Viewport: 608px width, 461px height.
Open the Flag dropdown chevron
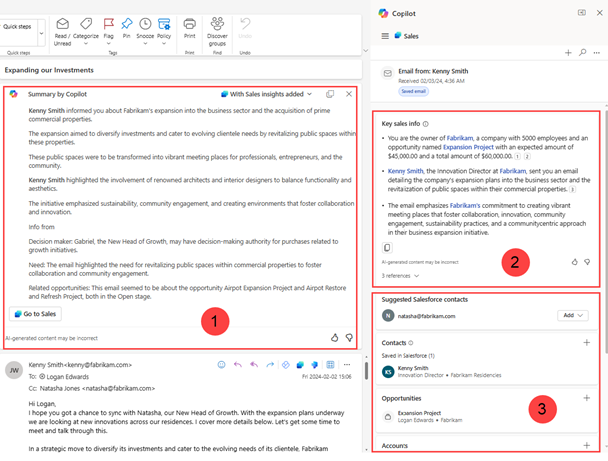109,43
